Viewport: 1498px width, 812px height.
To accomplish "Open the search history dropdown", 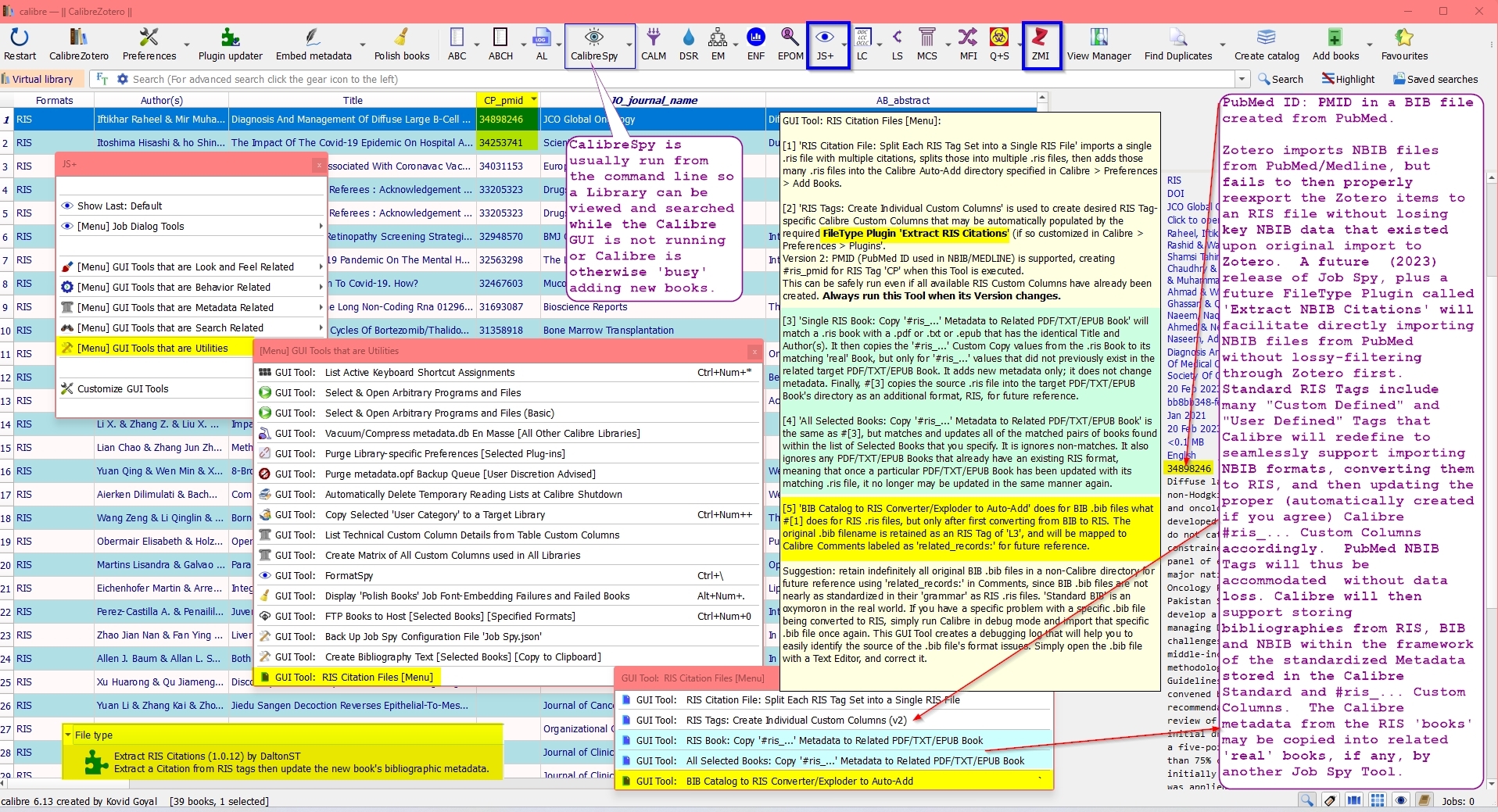I will click(x=1242, y=79).
